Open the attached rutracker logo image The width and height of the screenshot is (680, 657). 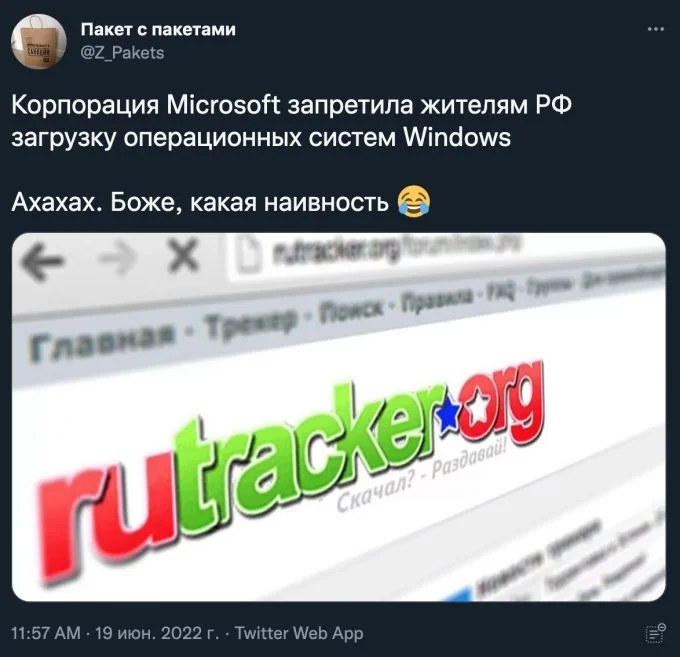(x=339, y=417)
